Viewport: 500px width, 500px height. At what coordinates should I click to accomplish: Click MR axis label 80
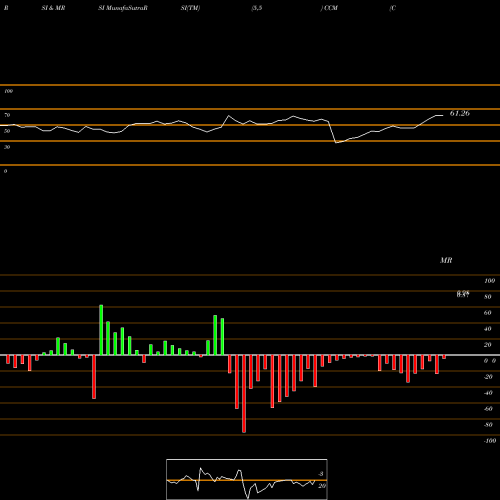tap(488, 297)
